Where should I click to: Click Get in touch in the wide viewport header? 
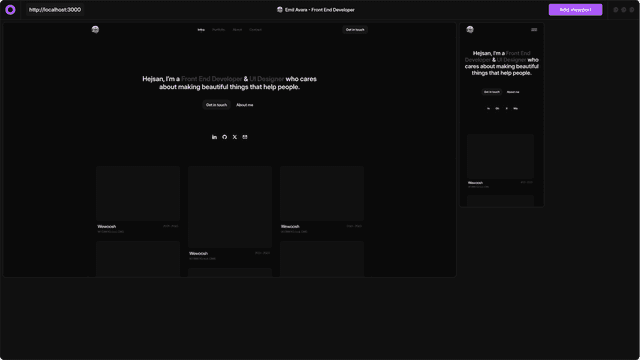coord(355,30)
